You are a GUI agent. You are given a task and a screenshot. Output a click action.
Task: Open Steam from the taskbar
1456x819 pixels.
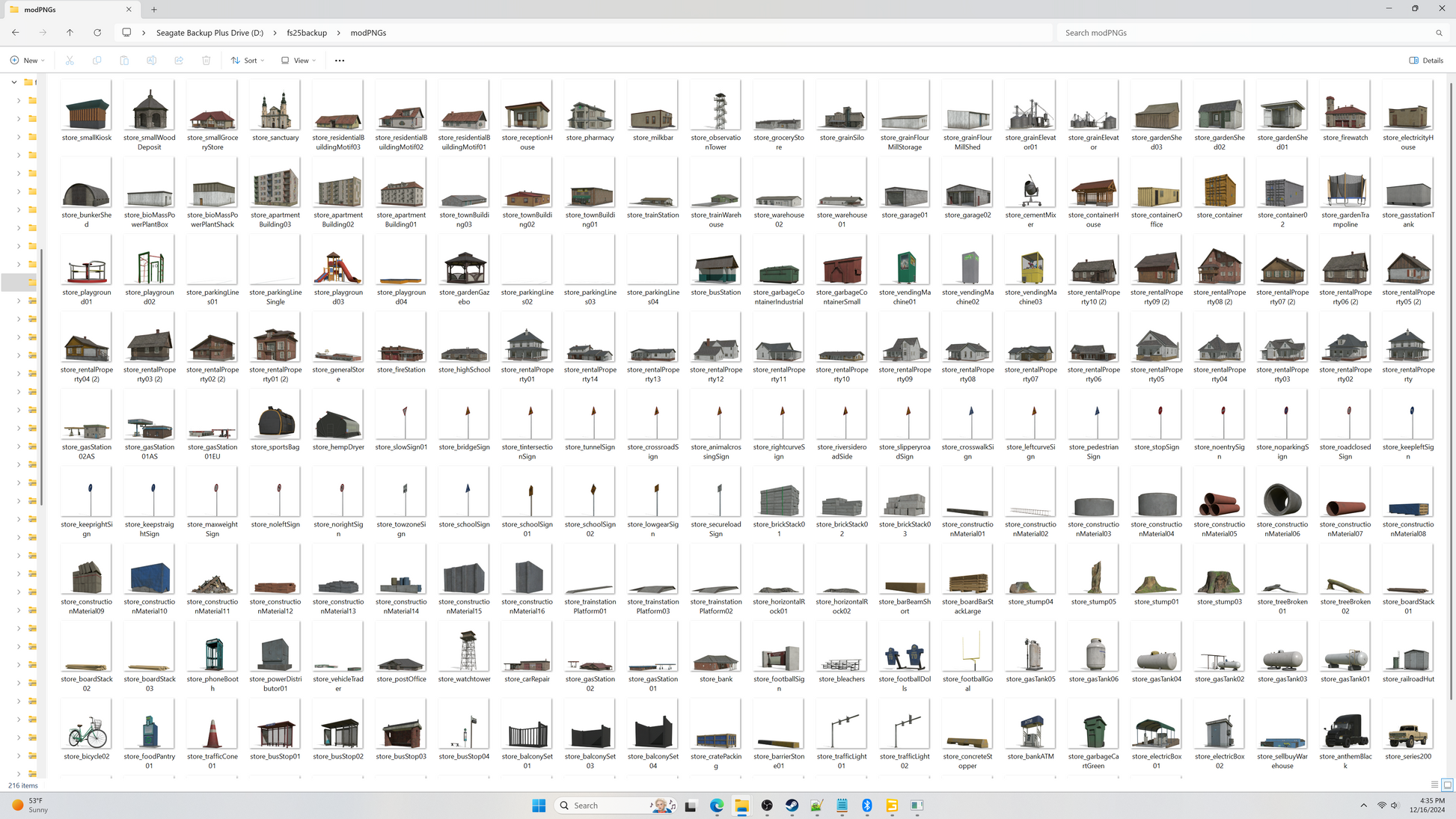click(792, 806)
